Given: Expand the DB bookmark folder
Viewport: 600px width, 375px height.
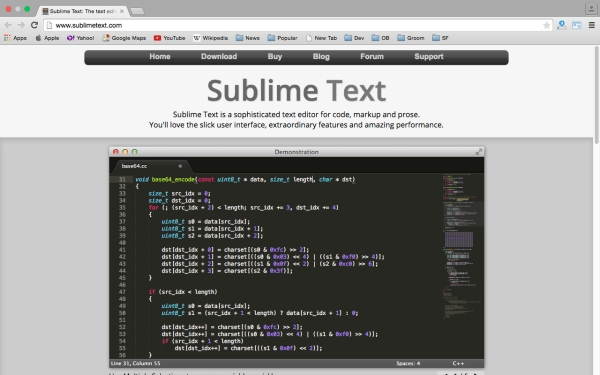Looking at the screenshot, I should (x=381, y=38).
